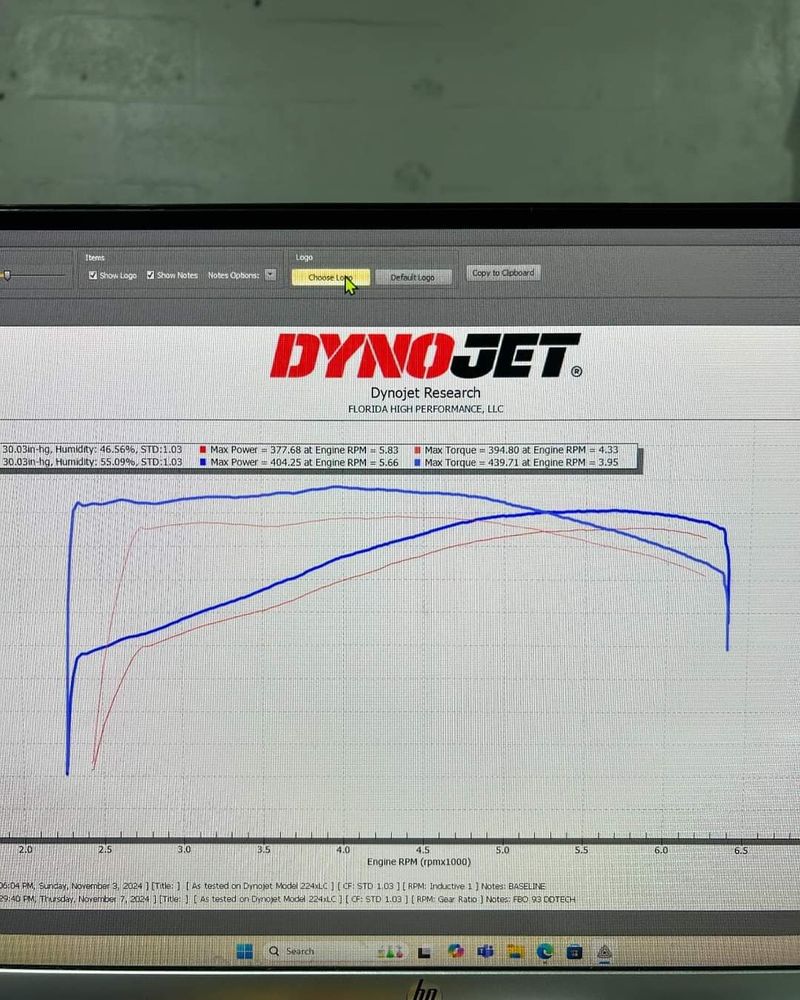Open Microsoft Teams in the taskbar
Viewport: 800px width, 1000px height.
[486, 951]
